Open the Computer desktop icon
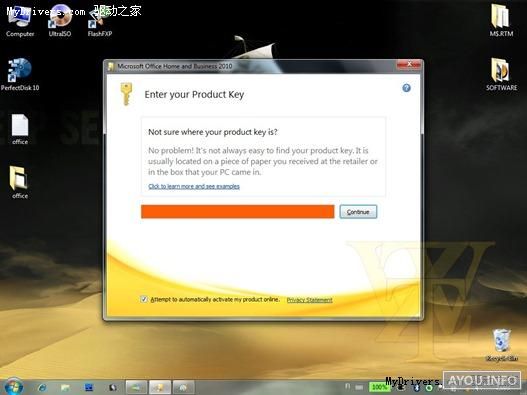Screen dimensions: 527x395 click(x=19, y=21)
